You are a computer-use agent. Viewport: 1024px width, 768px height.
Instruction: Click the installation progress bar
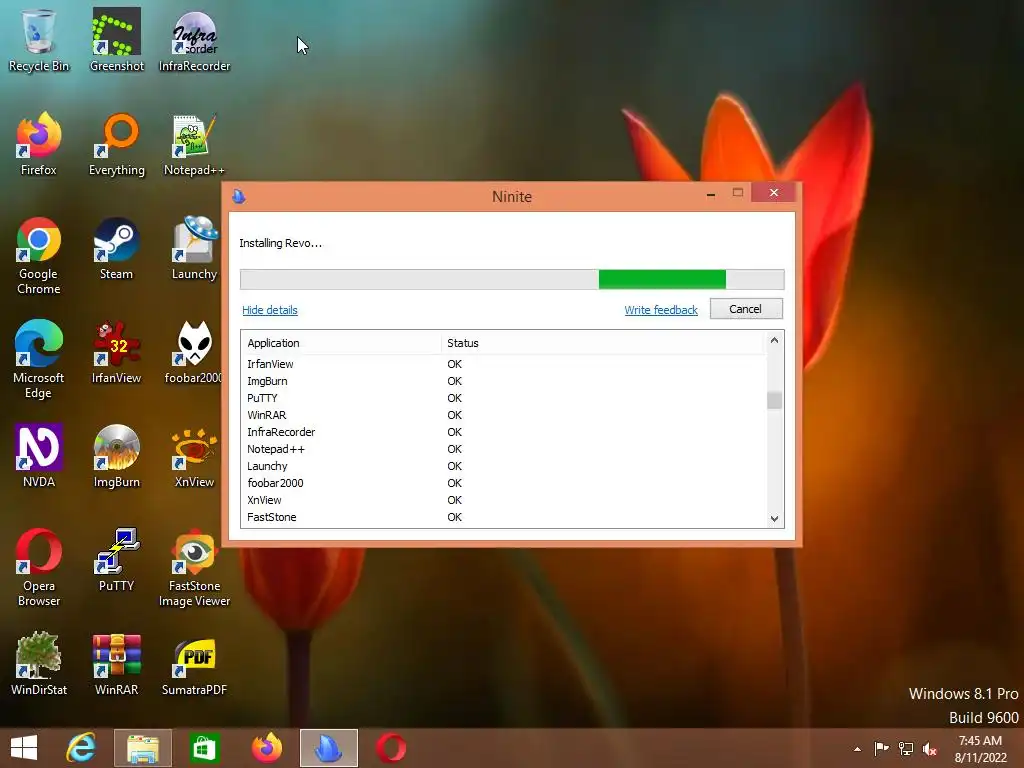click(x=512, y=280)
